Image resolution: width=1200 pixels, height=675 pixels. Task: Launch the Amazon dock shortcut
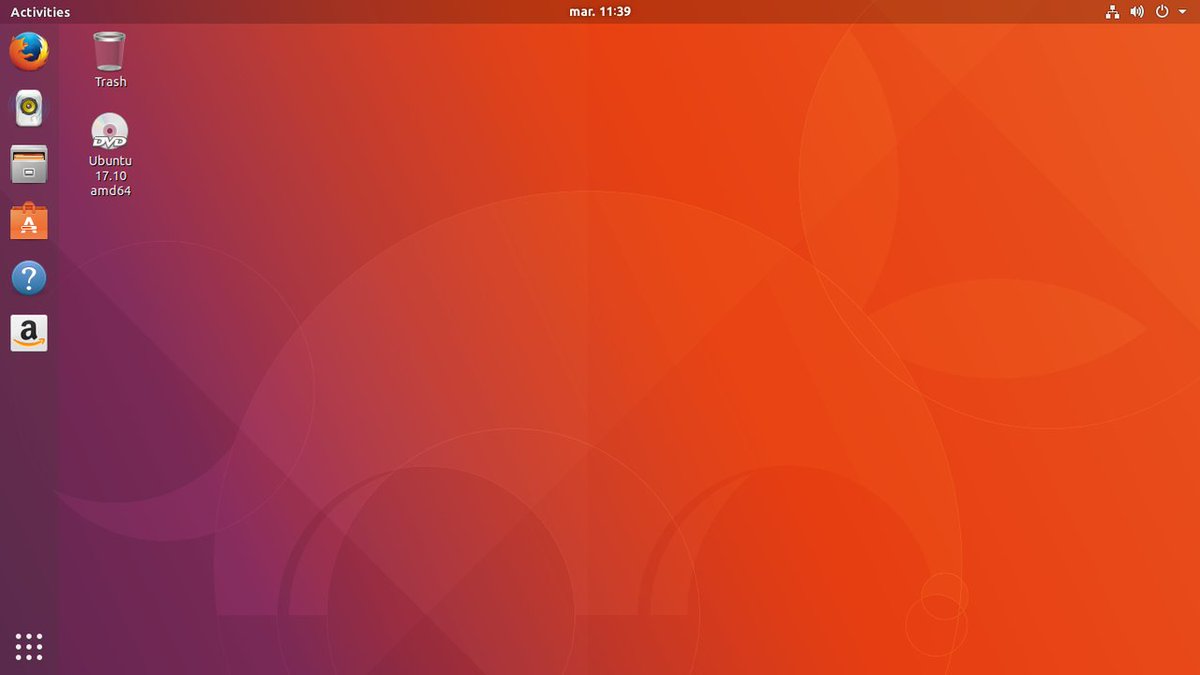click(x=29, y=334)
